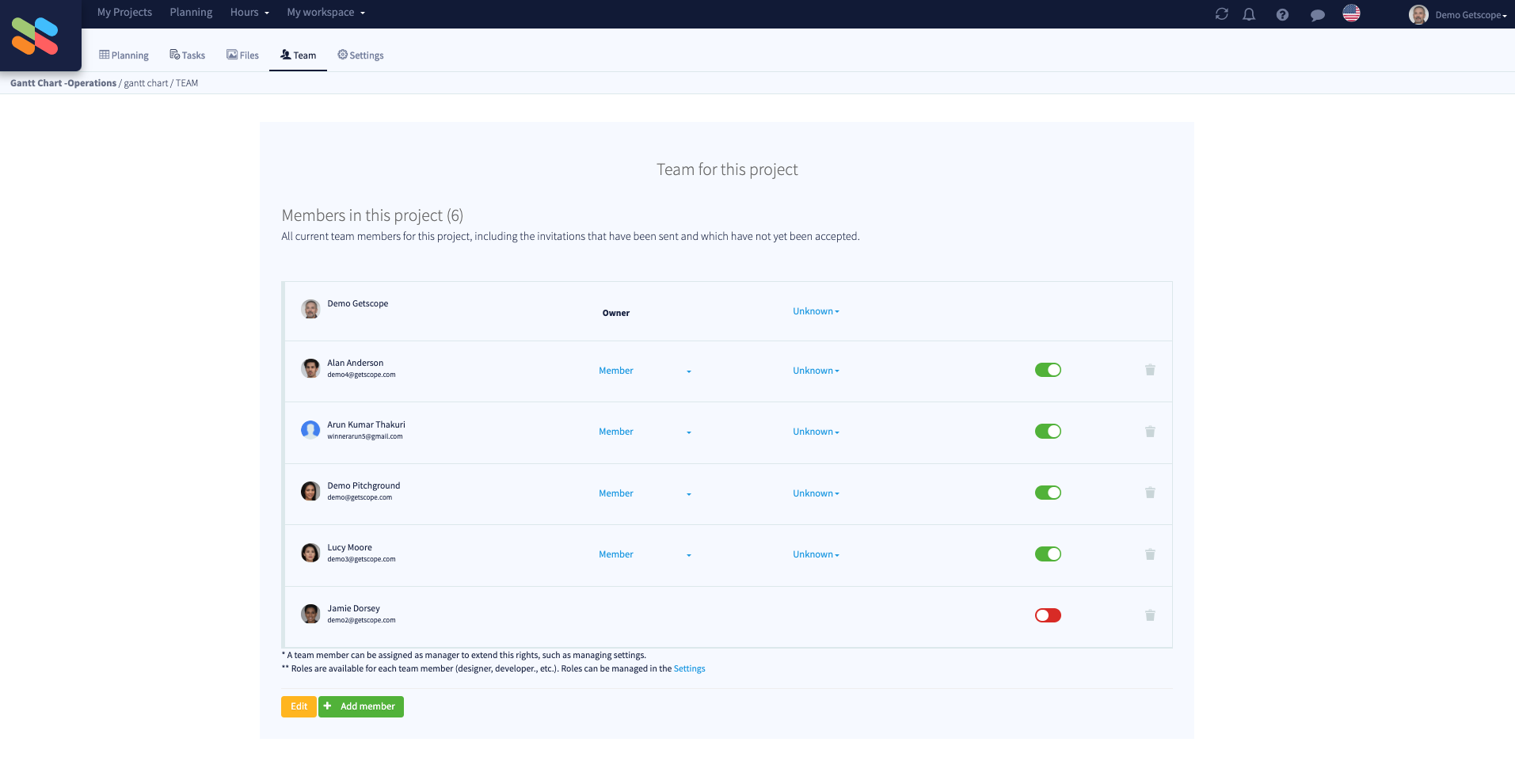
Task: Open notifications via the bell icon
Action: pyautogui.click(x=1249, y=13)
